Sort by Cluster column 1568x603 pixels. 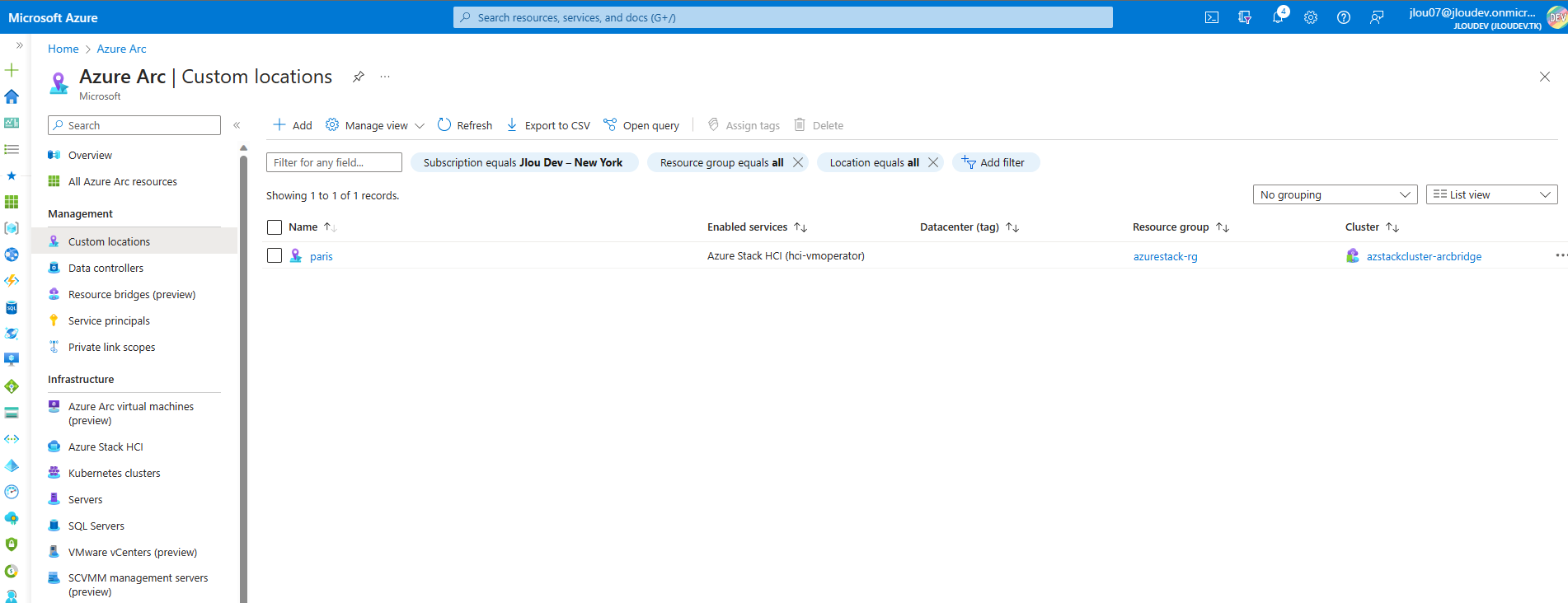pyautogui.click(x=1372, y=227)
